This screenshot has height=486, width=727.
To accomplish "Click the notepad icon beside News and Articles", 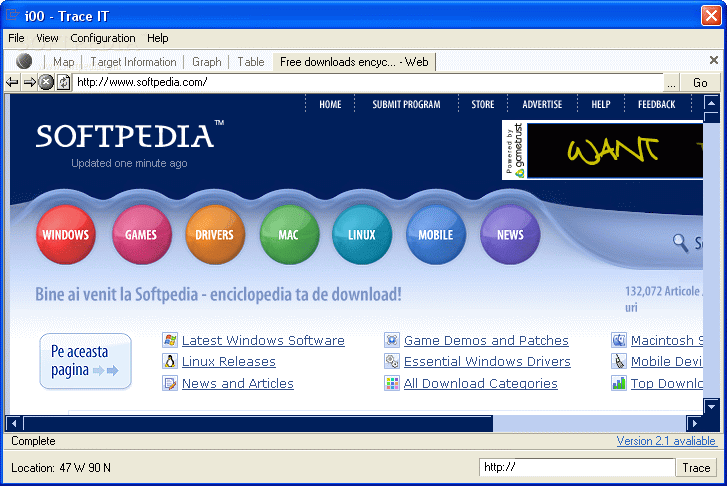I will click(x=170, y=383).
